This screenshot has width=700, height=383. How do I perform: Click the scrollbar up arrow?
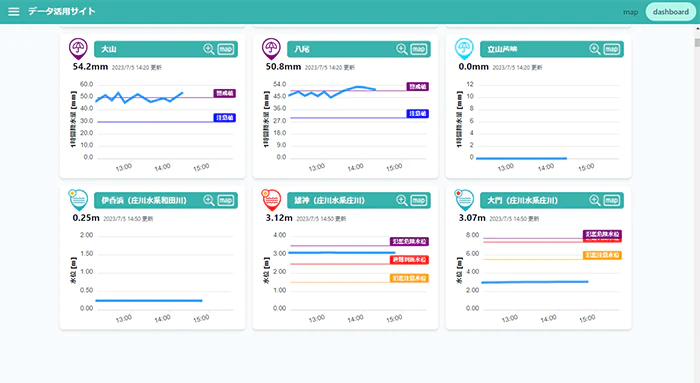coord(697,28)
